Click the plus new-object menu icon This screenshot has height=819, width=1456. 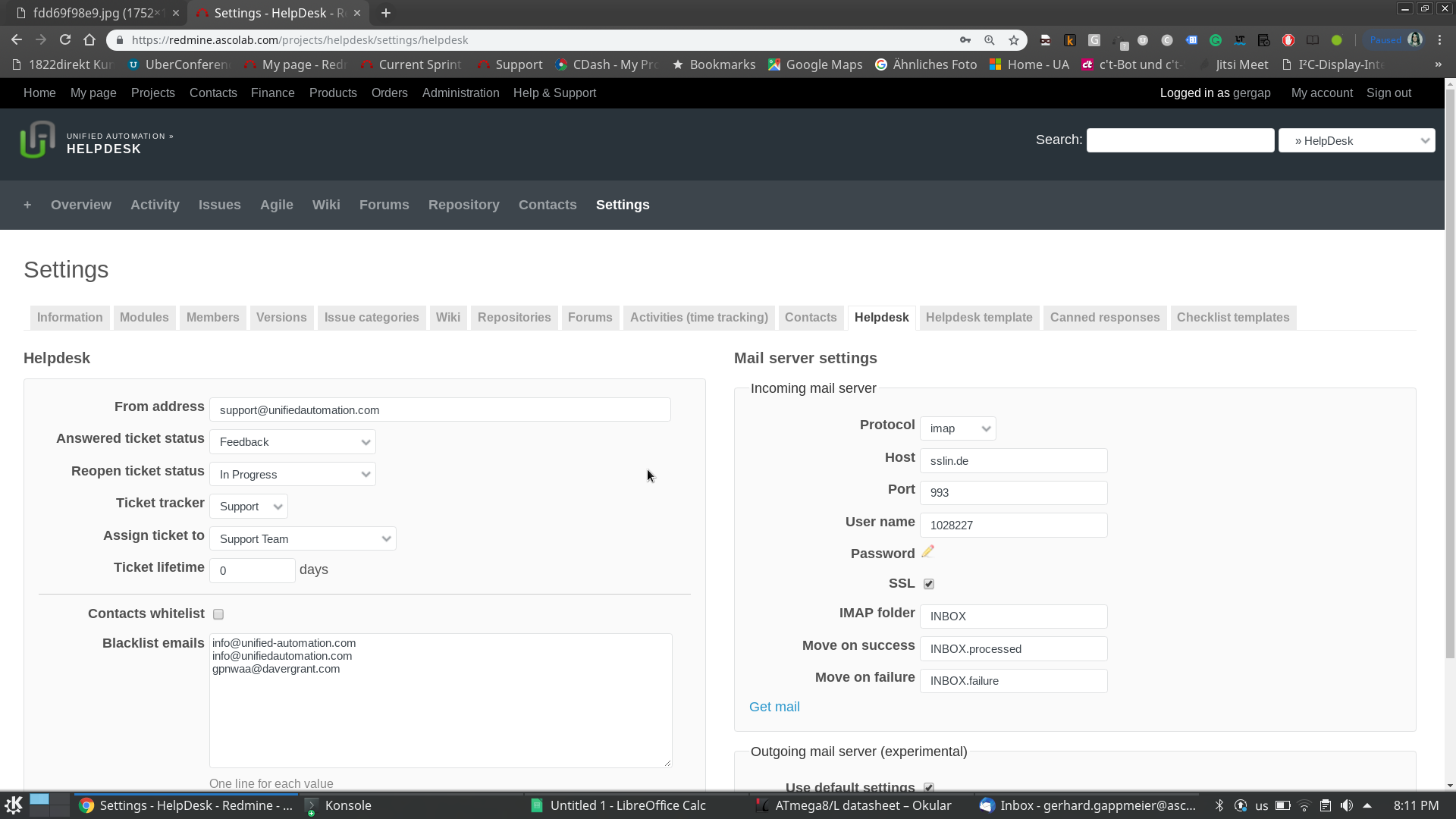[x=27, y=205]
